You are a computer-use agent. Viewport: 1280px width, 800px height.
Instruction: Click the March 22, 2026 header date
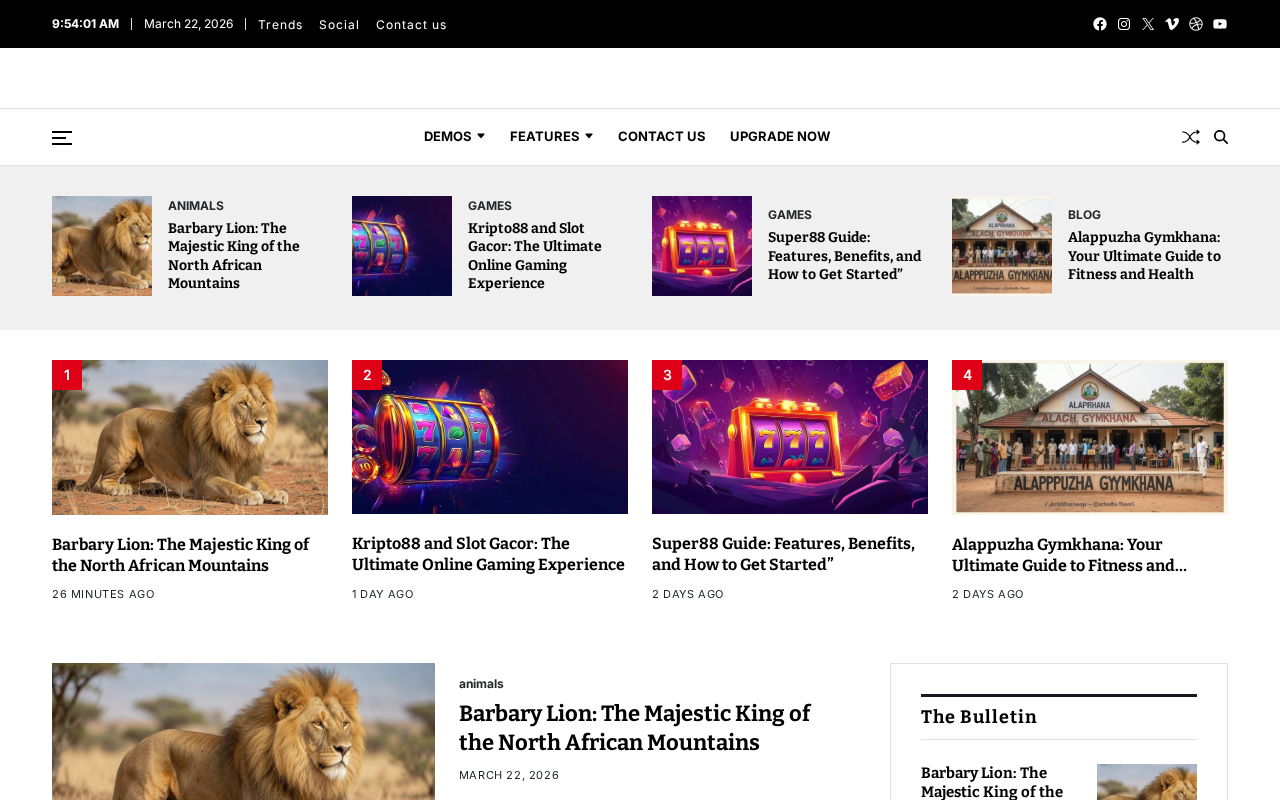189,23
